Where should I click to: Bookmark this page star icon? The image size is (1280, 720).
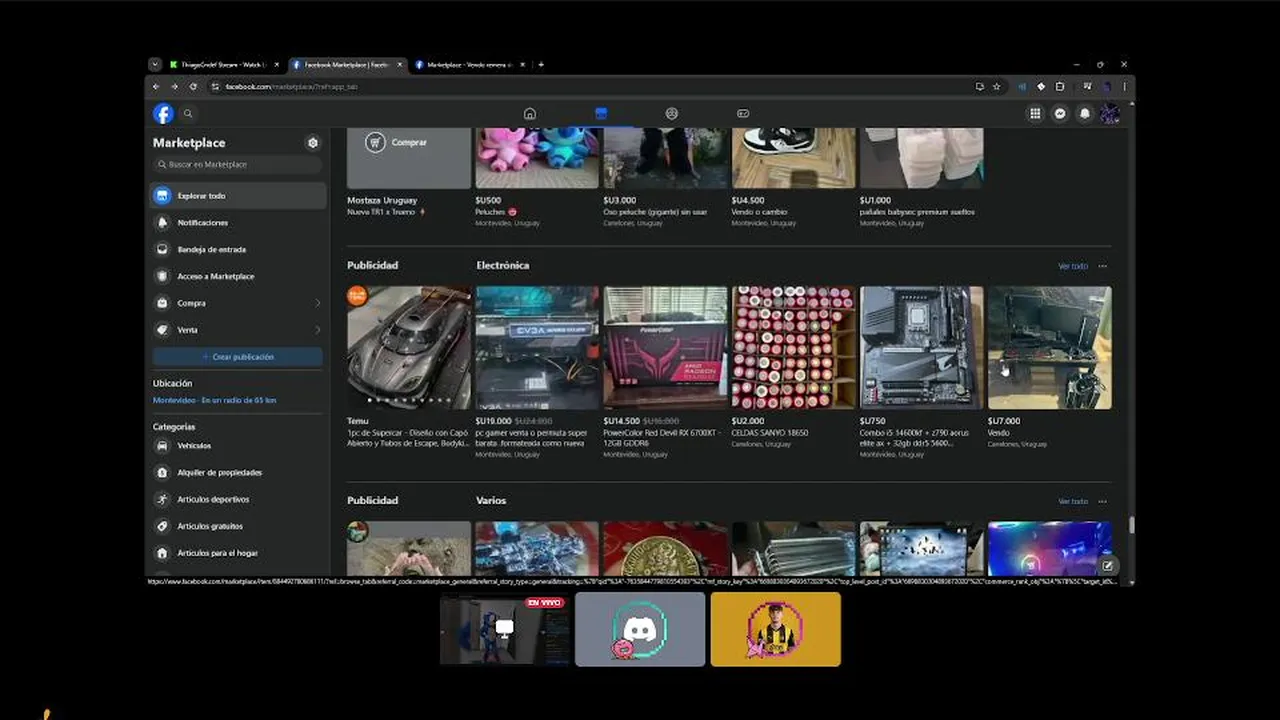click(x=996, y=87)
